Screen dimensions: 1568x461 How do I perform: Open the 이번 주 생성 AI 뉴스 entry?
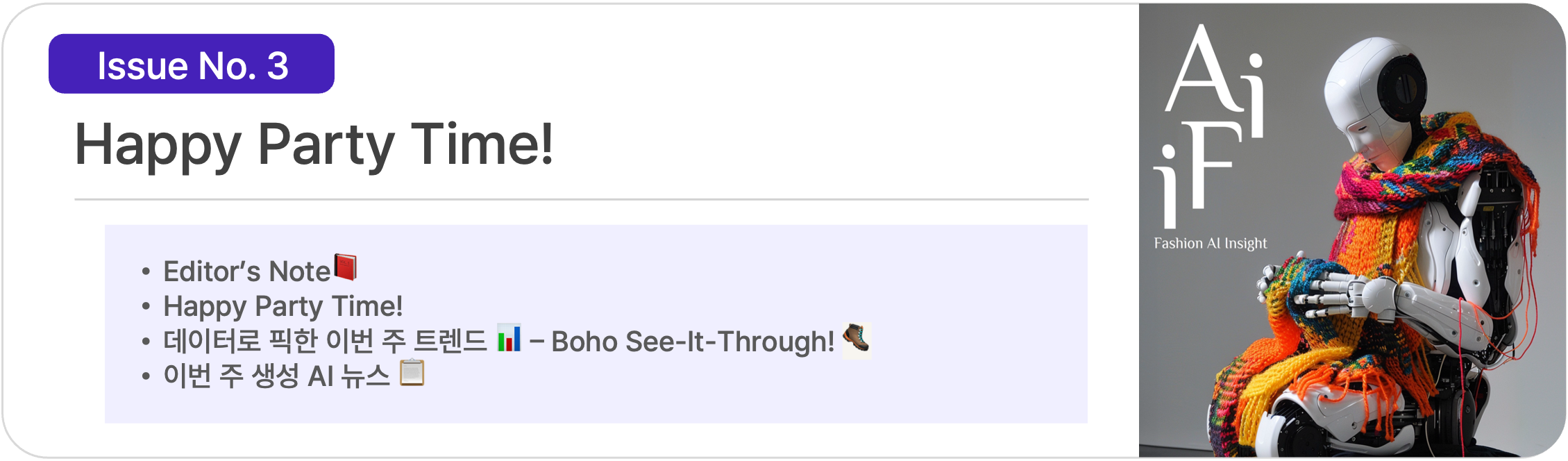pyautogui.click(x=276, y=376)
